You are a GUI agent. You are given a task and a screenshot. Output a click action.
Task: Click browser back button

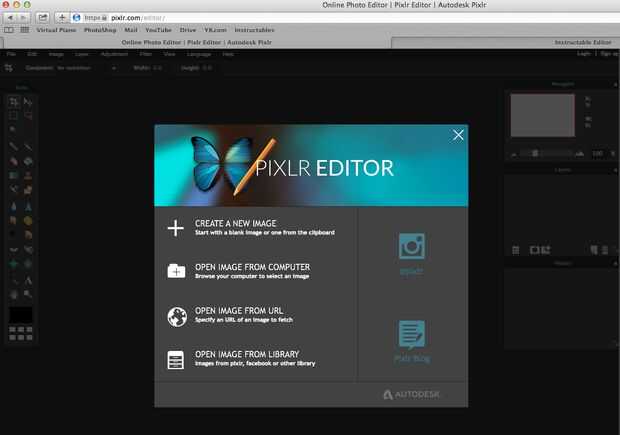(x=11, y=18)
